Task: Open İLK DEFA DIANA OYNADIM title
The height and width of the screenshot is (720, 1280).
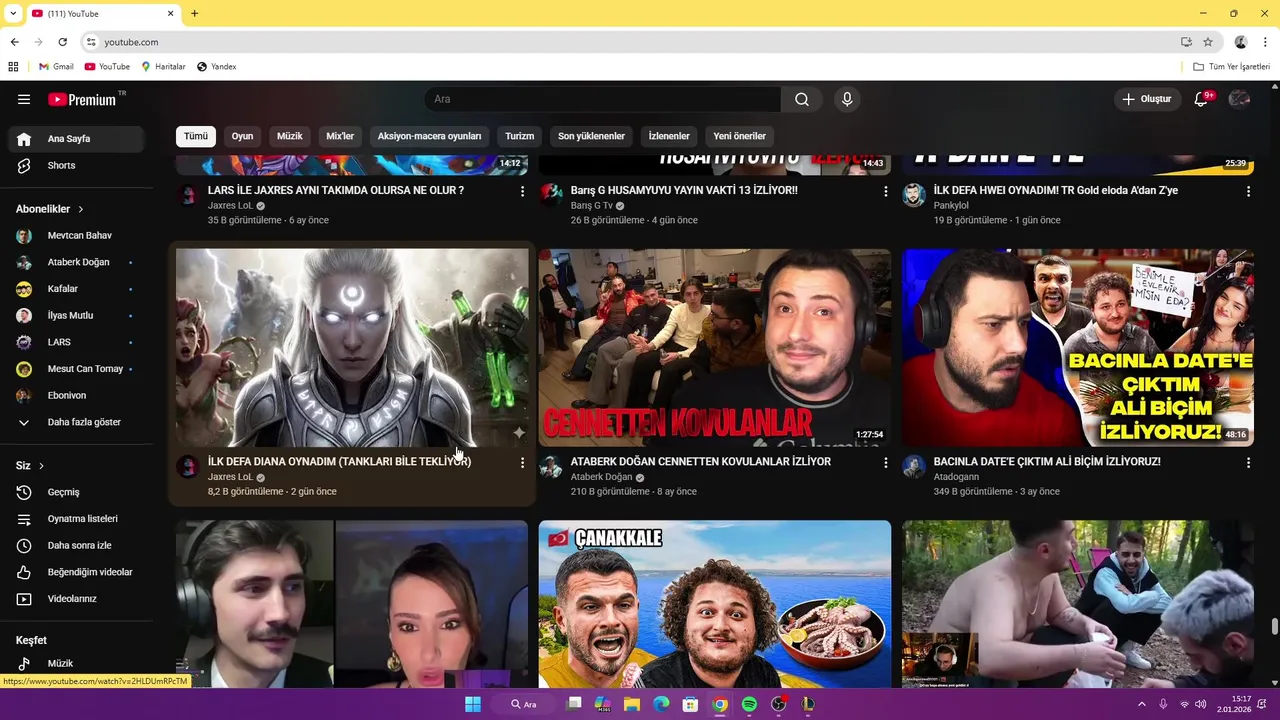Action: pyautogui.click(x=339, y=462)
